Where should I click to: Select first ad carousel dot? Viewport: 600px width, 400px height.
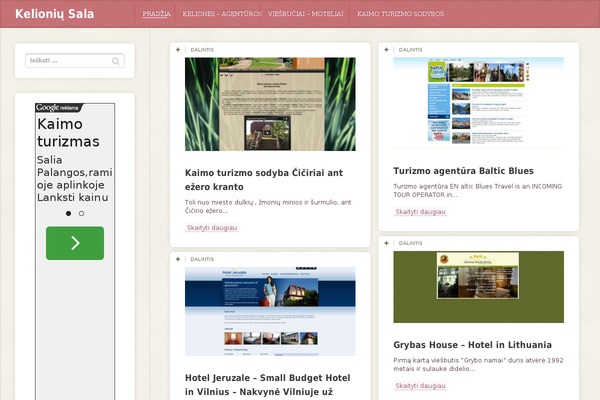[68, 214]
